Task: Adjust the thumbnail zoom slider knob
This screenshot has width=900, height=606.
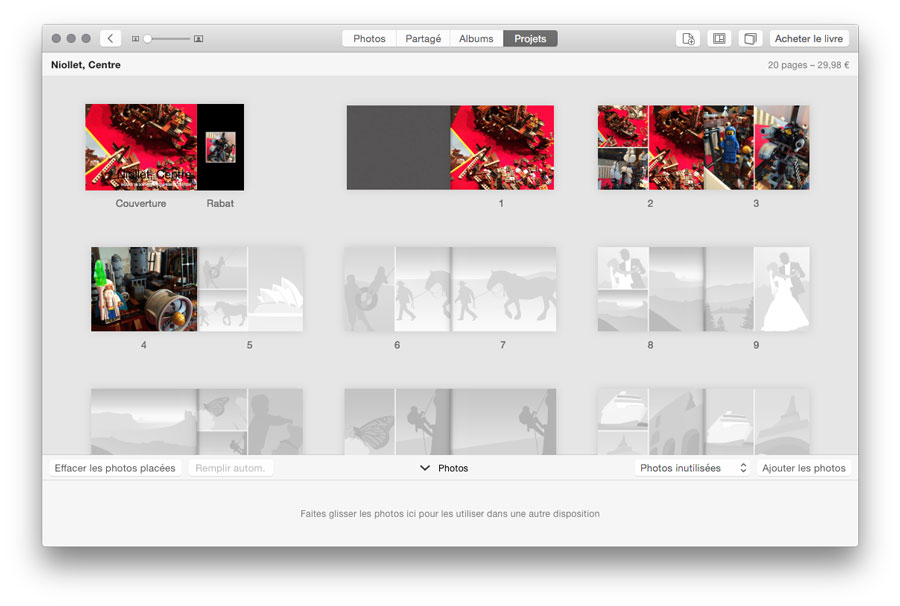Action: coord(148,38)
